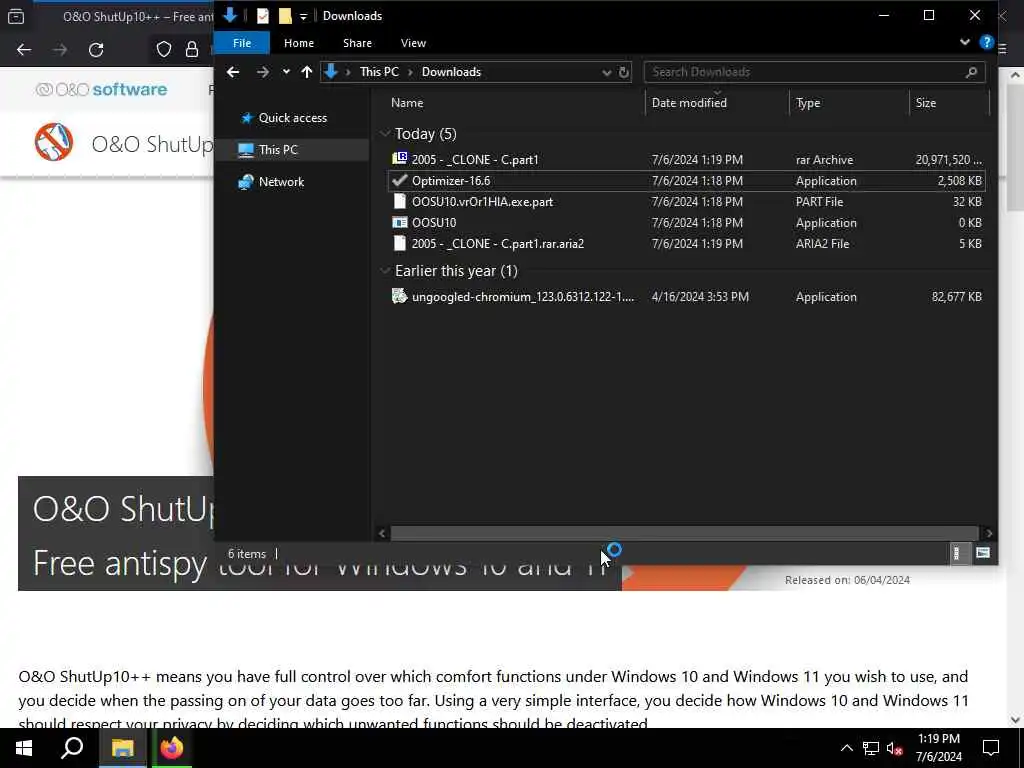Select 2005 - _CLONE - C.part1.rar.aria2 file

coord(686,244)
